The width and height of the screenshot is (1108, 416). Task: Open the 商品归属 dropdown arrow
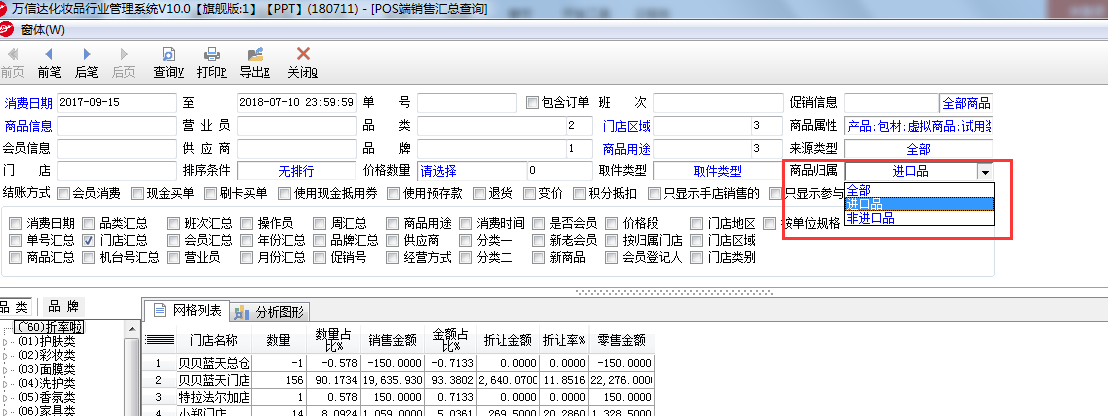[x=985, y=171]
